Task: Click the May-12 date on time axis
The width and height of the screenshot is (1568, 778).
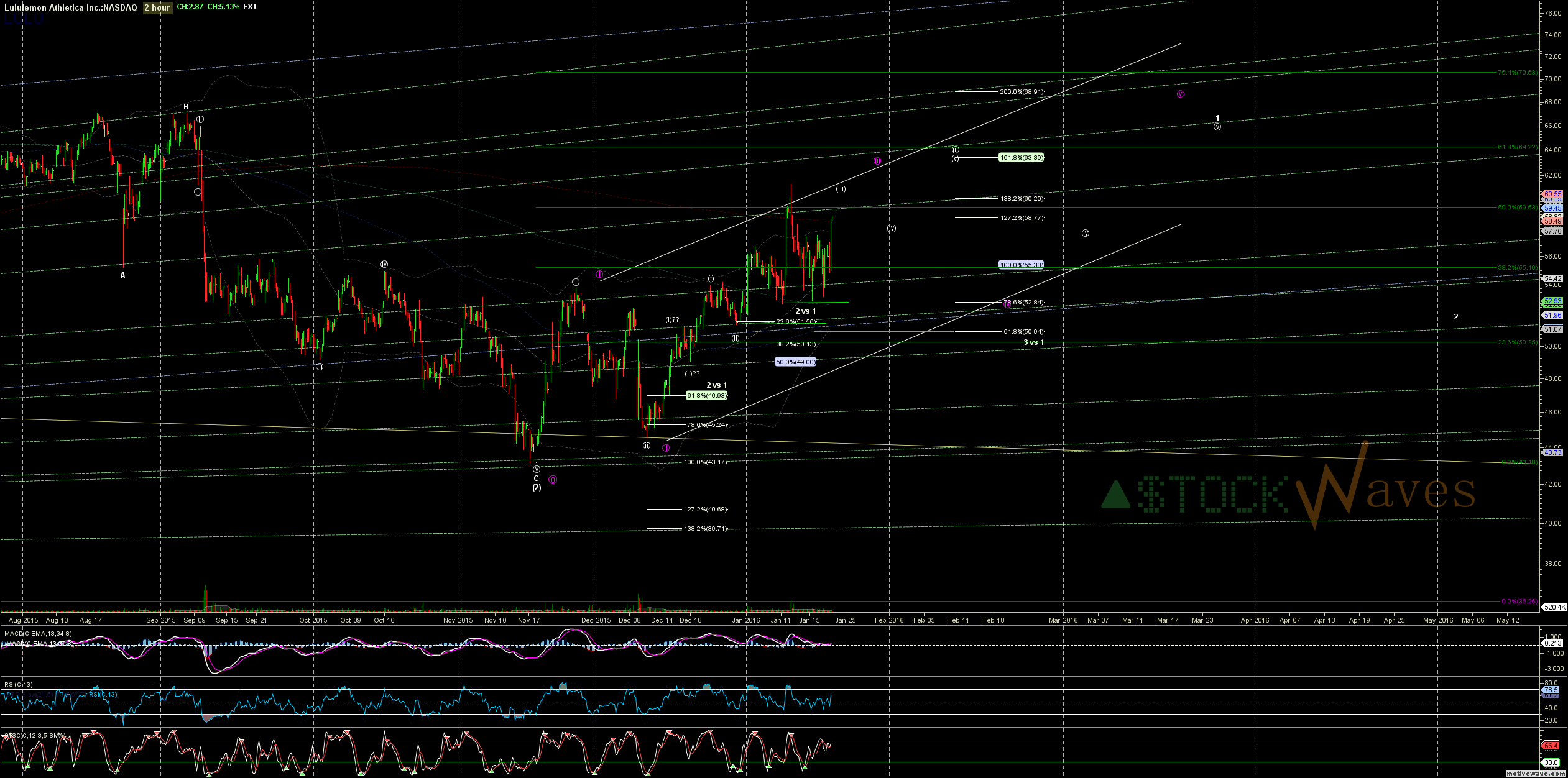Action: click(x=1508, y=620)
